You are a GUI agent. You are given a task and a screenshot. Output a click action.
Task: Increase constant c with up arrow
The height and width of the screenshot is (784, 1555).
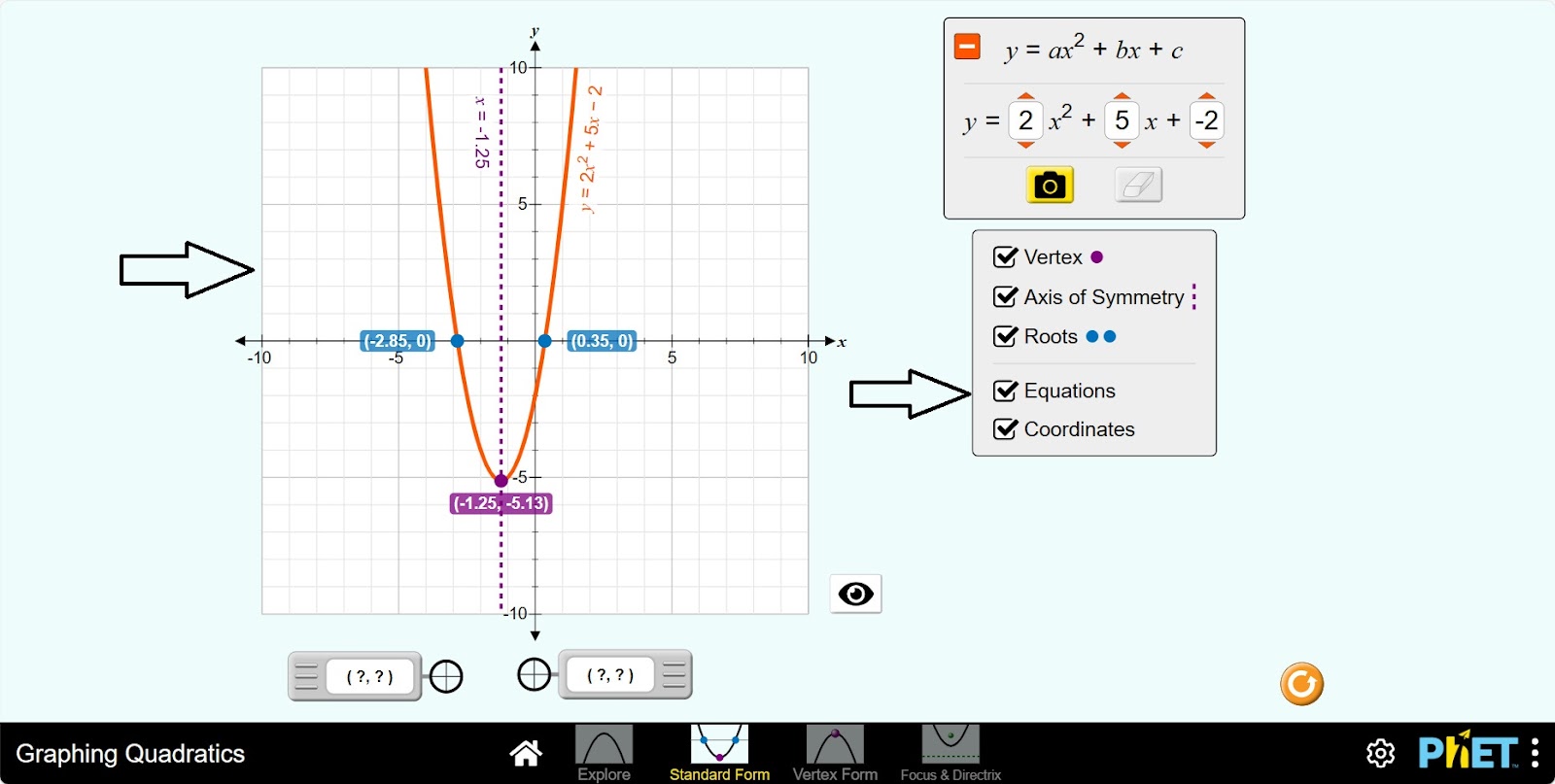[1206, 96]
